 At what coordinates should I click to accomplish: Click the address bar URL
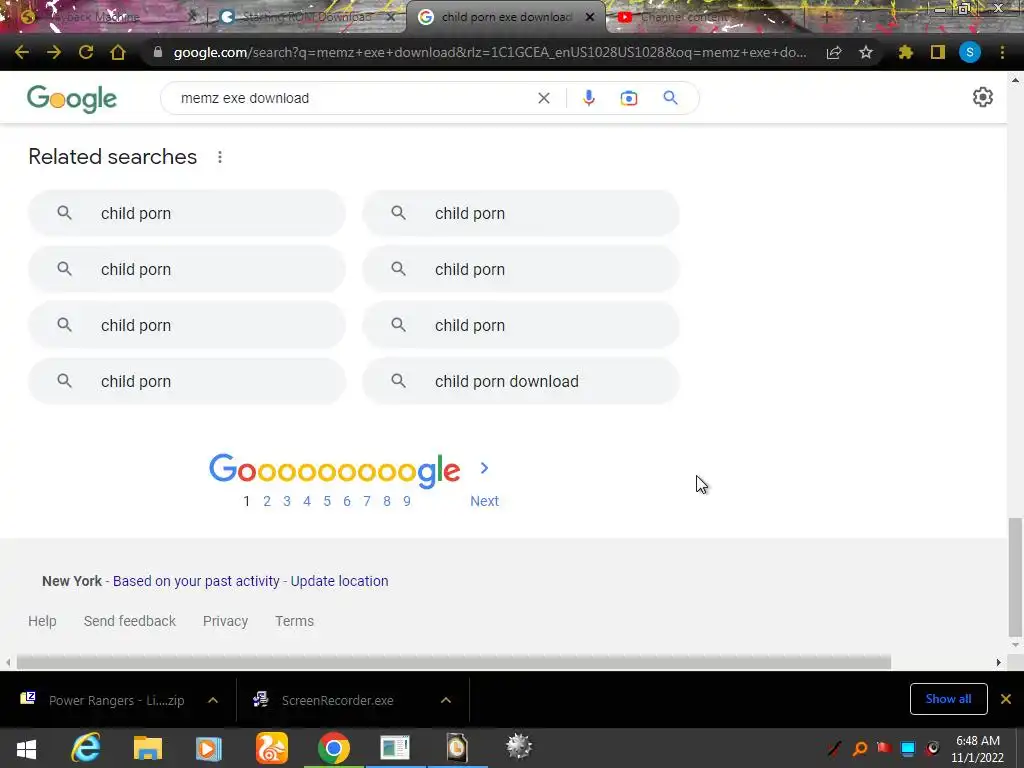(490, 52)
